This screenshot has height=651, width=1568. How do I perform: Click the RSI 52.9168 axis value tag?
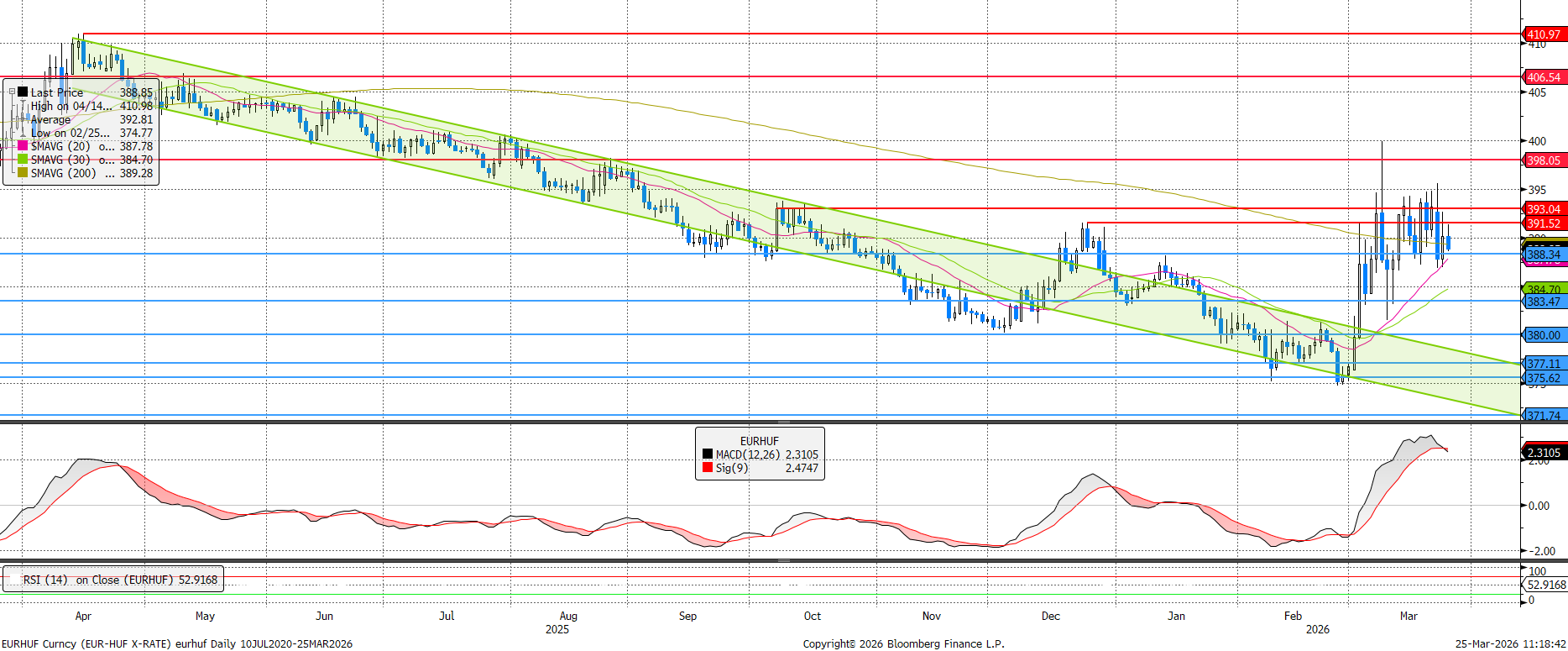pyautogui.click(x=1545, y=585)
